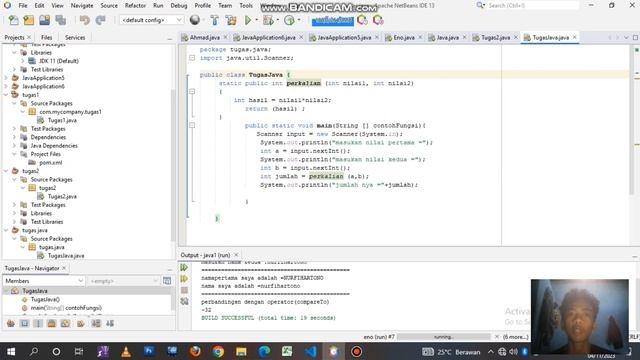Expand the JavaApplication5 project node
The height and width of the screenshot is (360, 640).
[6, 78]
